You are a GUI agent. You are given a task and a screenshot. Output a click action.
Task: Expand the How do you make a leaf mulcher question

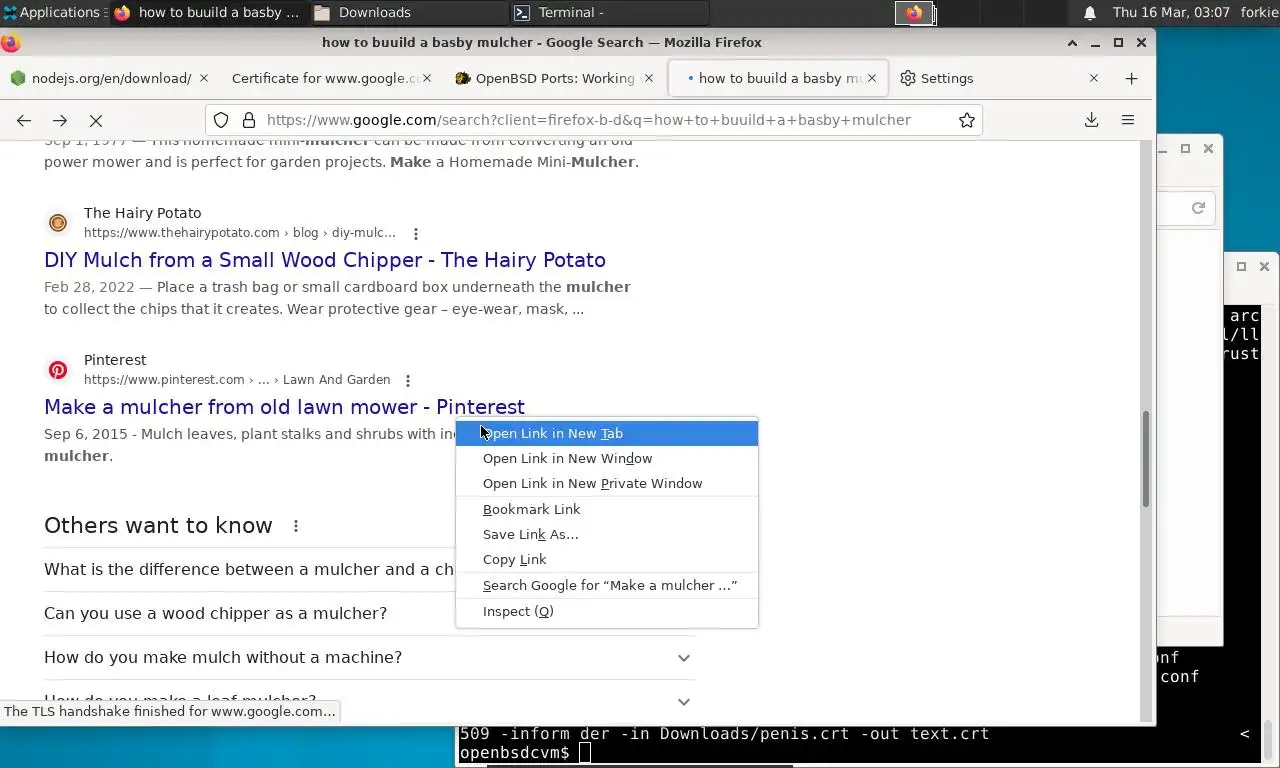pos(369,701)
